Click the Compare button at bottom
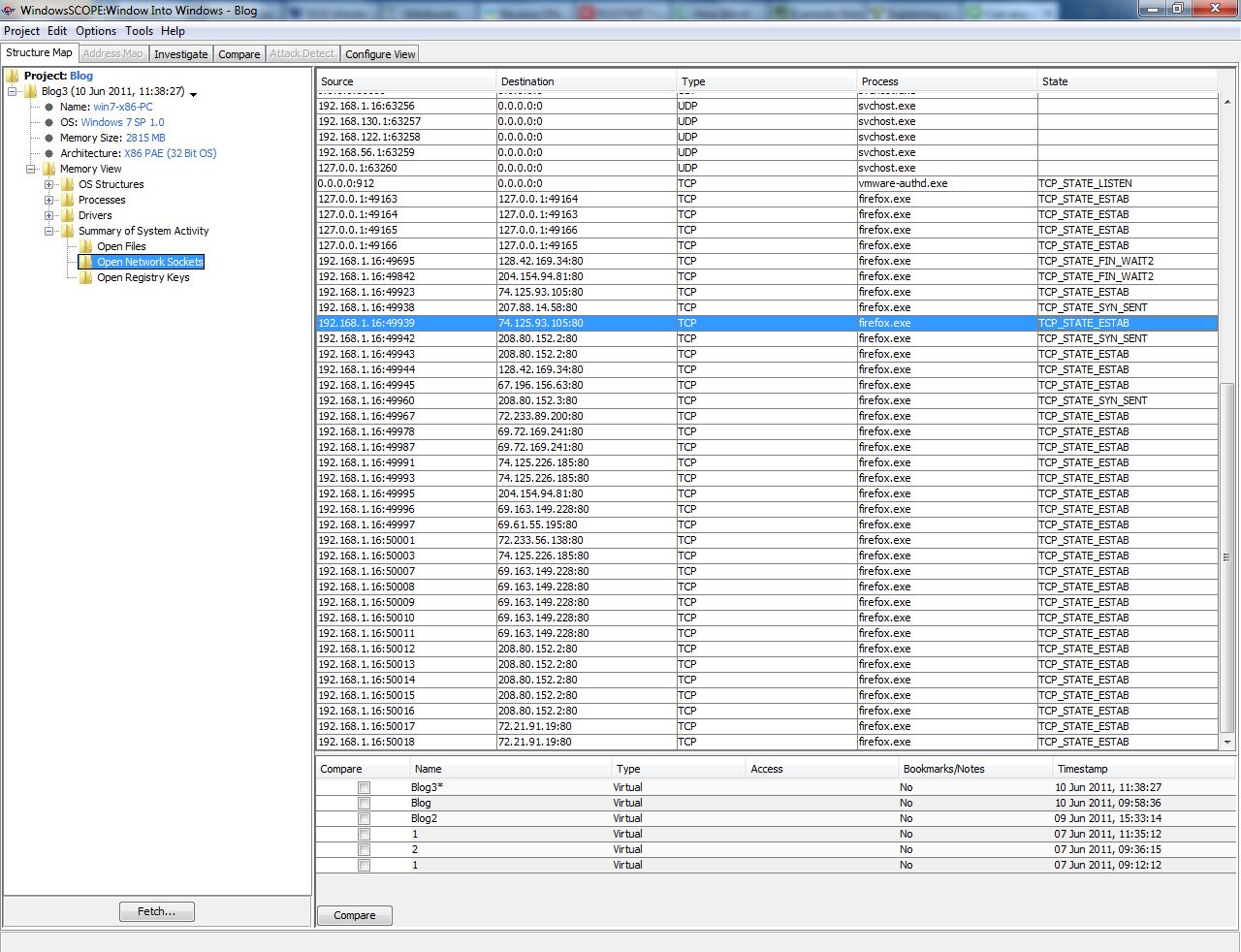The width and height of the screenshot is (1241, 952). click(x=355, y=915)
